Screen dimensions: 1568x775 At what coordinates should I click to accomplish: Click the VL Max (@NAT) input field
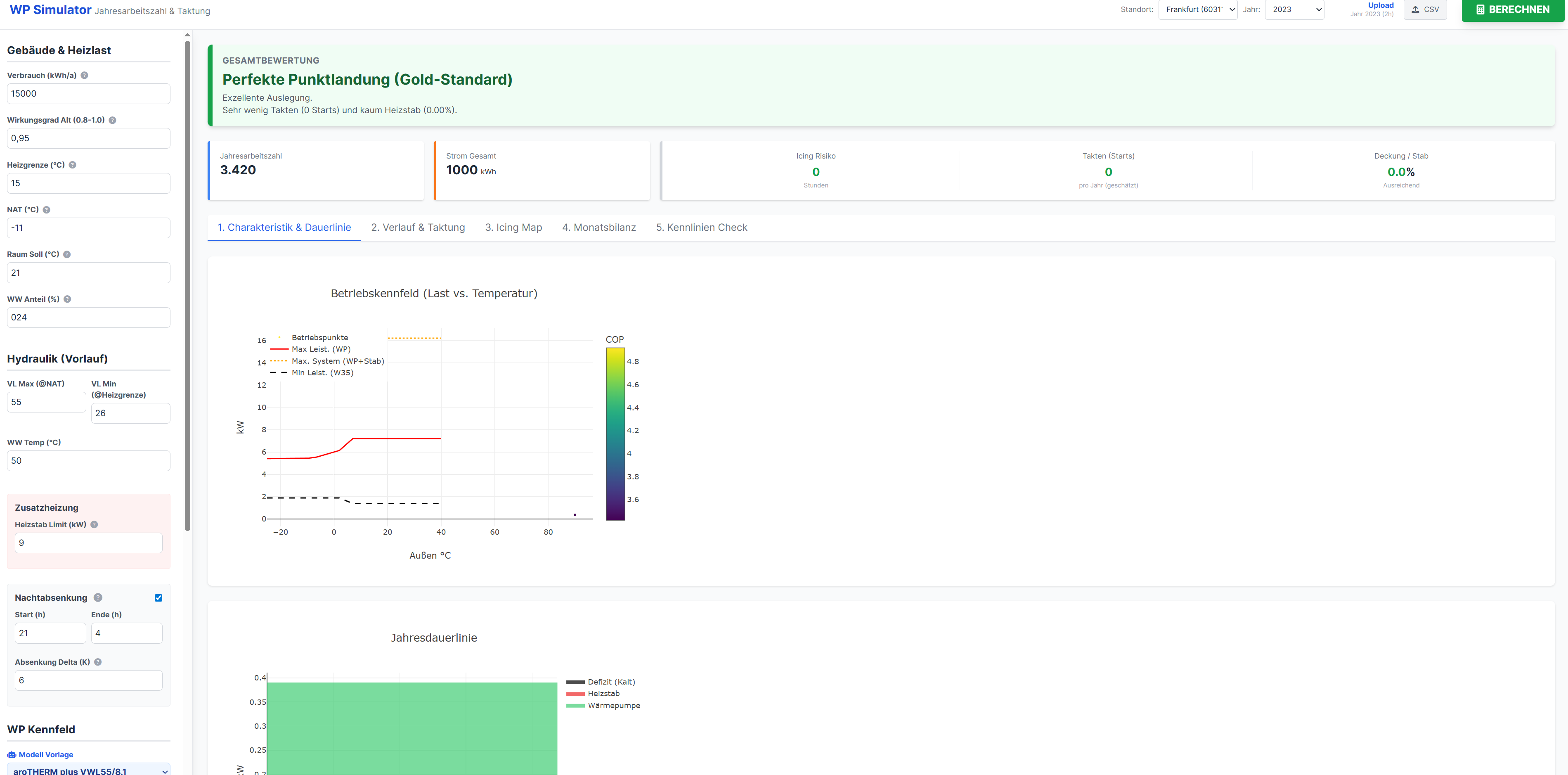(x=46, y=403)
